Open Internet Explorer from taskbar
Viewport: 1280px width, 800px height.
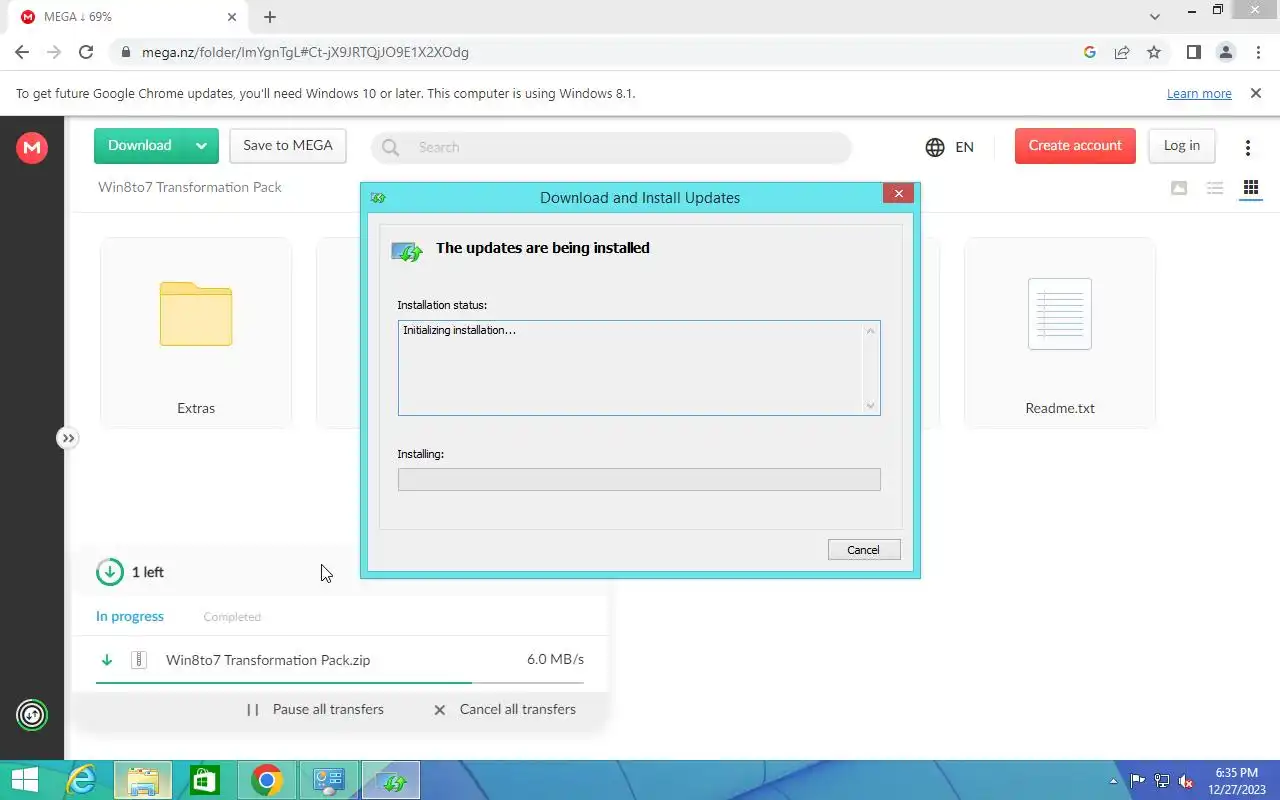tap(82, 780)
